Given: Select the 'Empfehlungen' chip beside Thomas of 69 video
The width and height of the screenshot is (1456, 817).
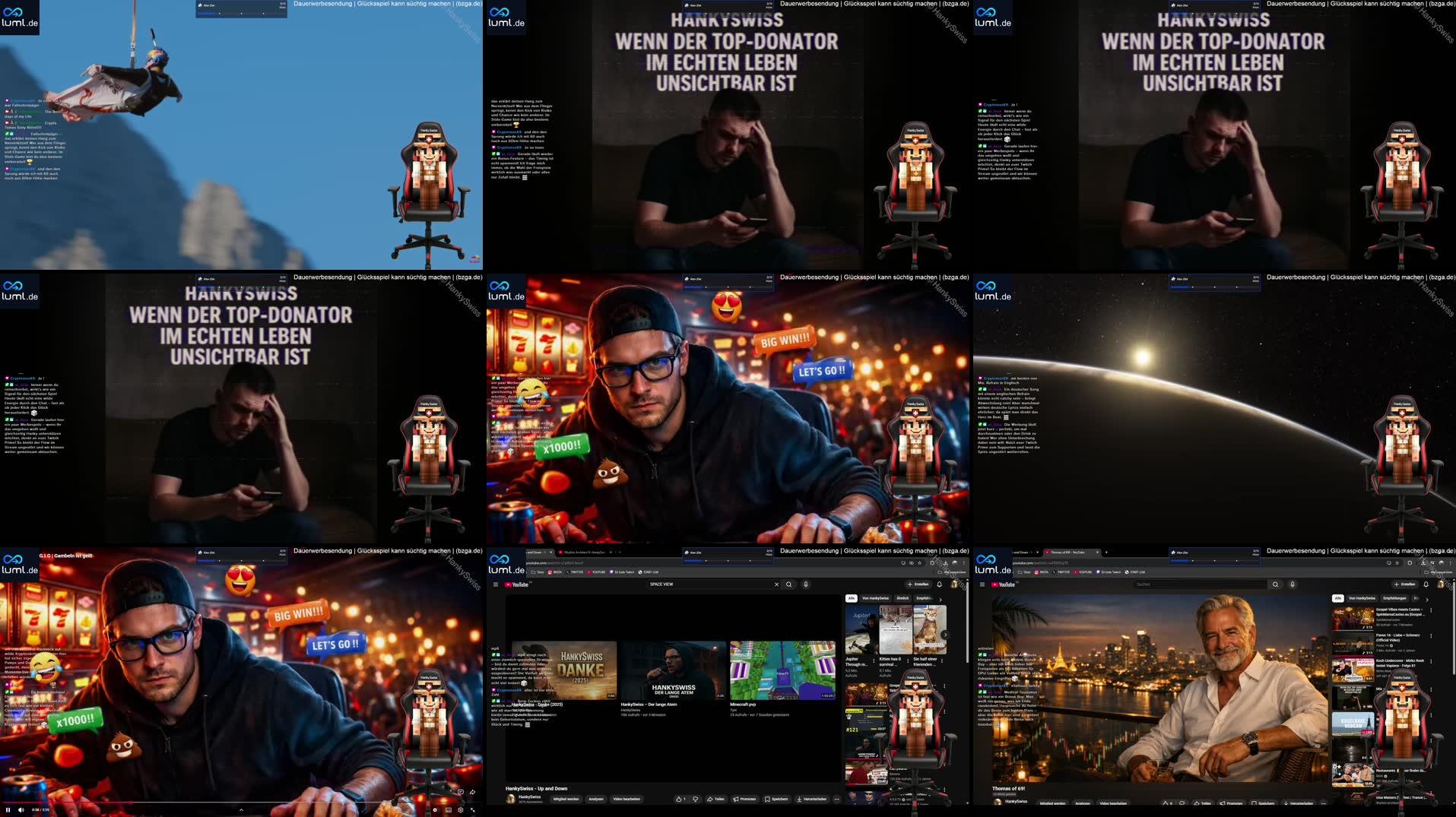Looking at the screenshot, I should click(1394, 598).
